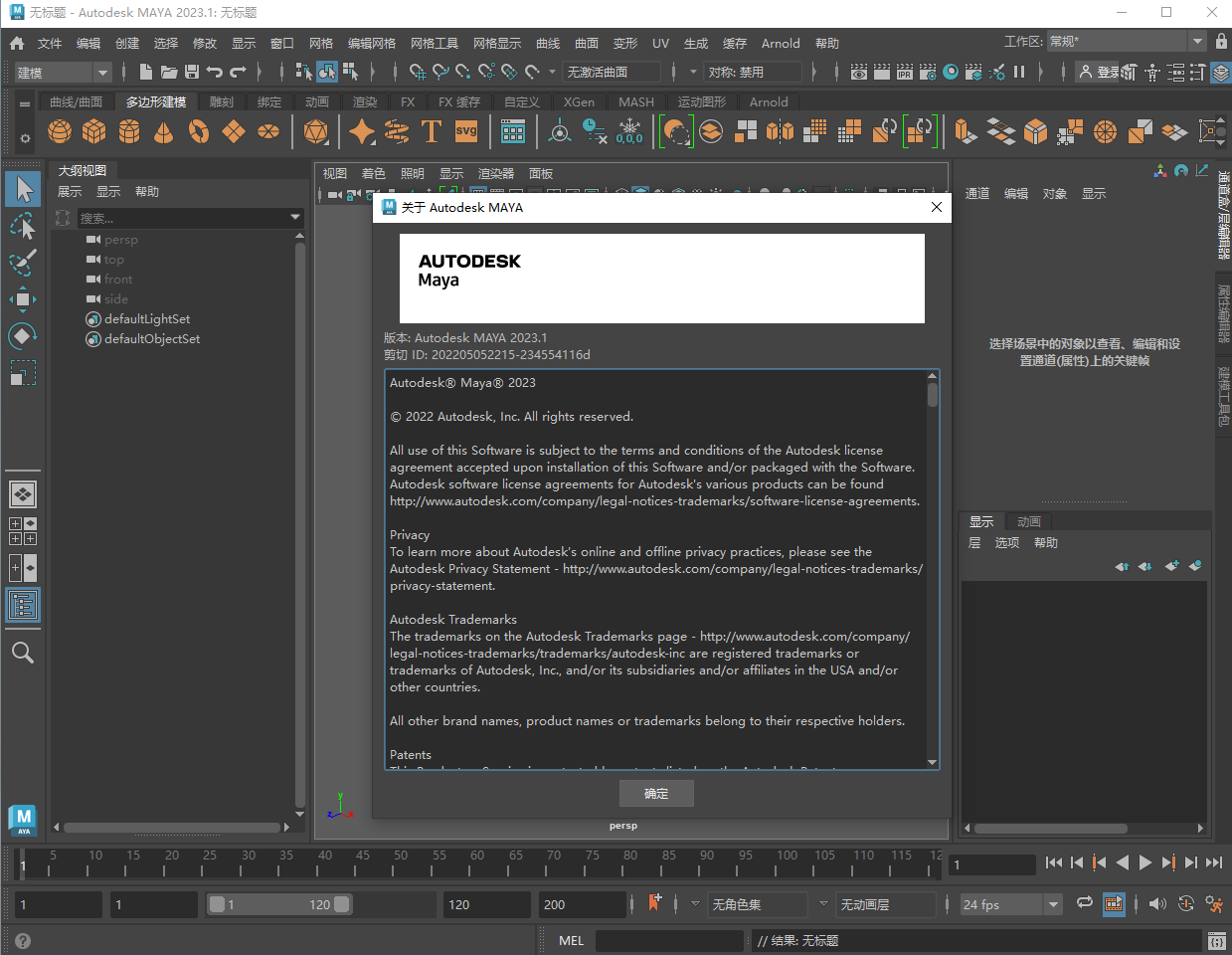Toggle looping playback mode
Image resolution: width=1232 pixels, height=955 pixels.
1084,903
